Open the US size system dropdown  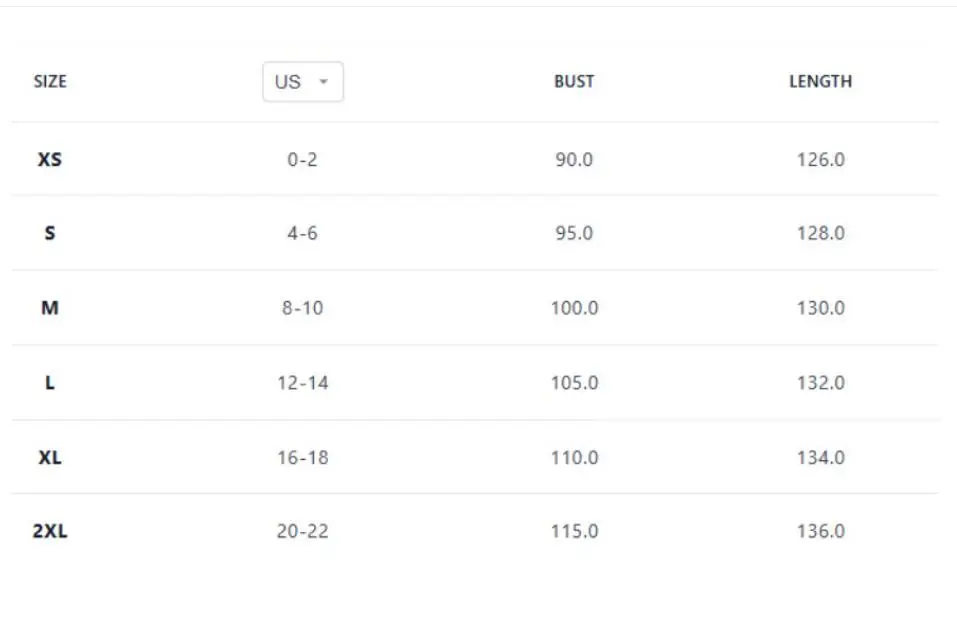(303, 81)
